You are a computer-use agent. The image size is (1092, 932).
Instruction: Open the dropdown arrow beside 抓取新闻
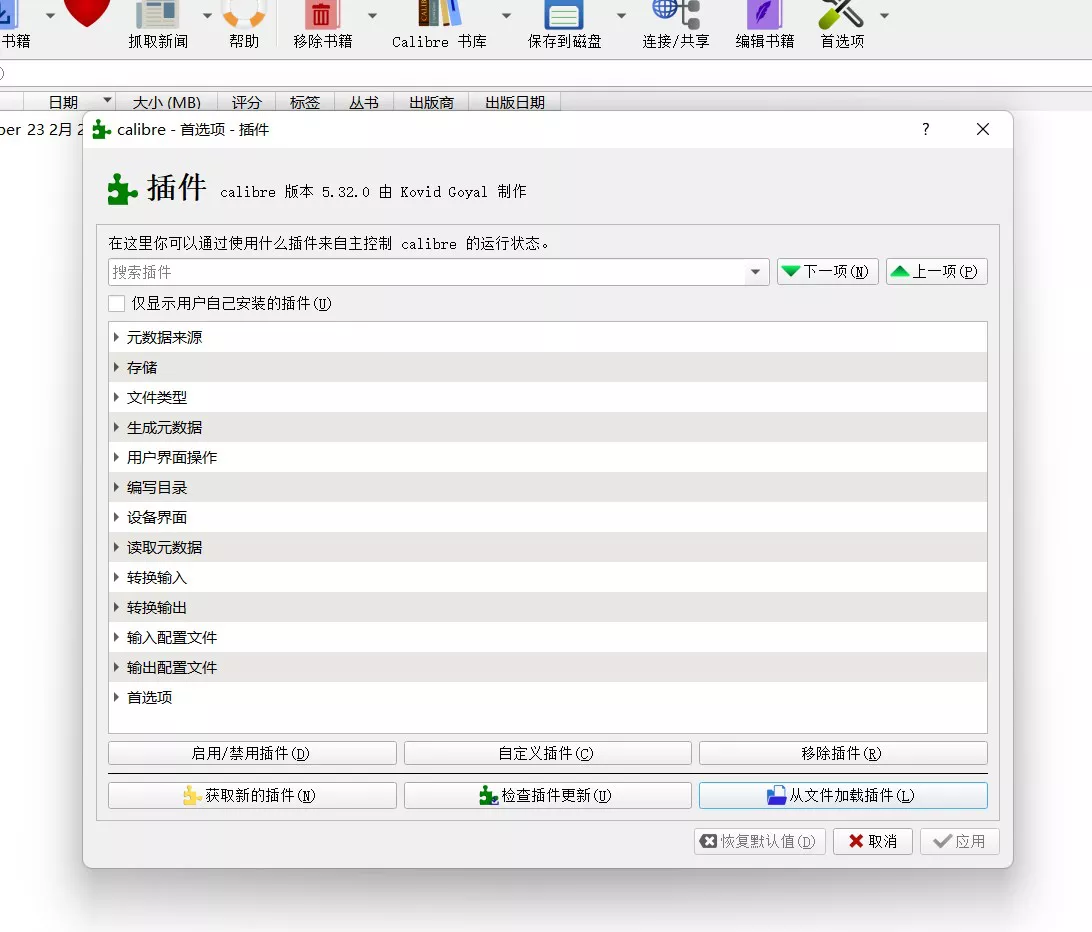click(208, 15)
